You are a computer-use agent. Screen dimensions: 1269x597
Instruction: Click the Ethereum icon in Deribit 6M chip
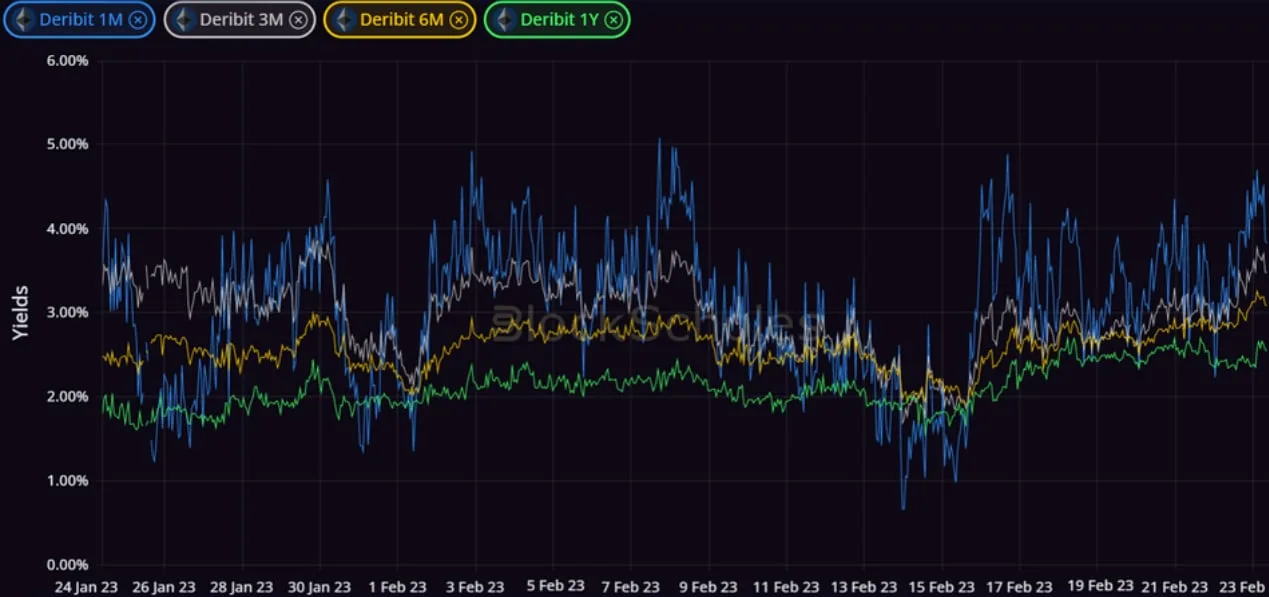click(x=344, y=19)
